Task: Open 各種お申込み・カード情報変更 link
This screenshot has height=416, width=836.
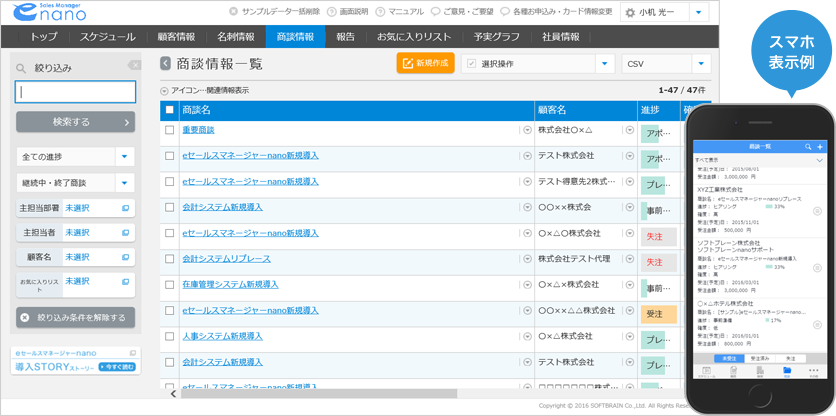Action: pyautogui.click(x=557, y=11)
